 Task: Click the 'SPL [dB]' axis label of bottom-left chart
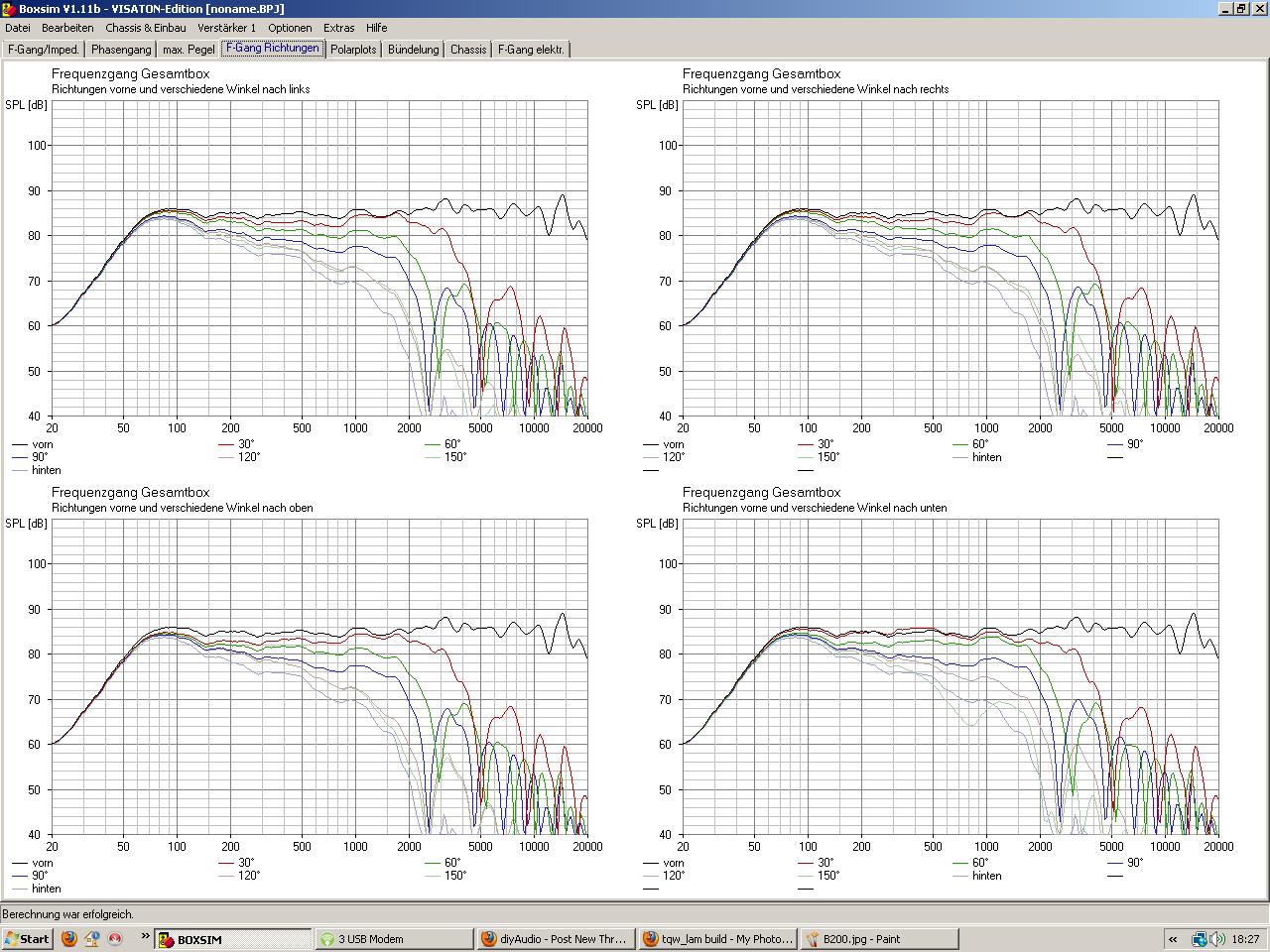27,524
